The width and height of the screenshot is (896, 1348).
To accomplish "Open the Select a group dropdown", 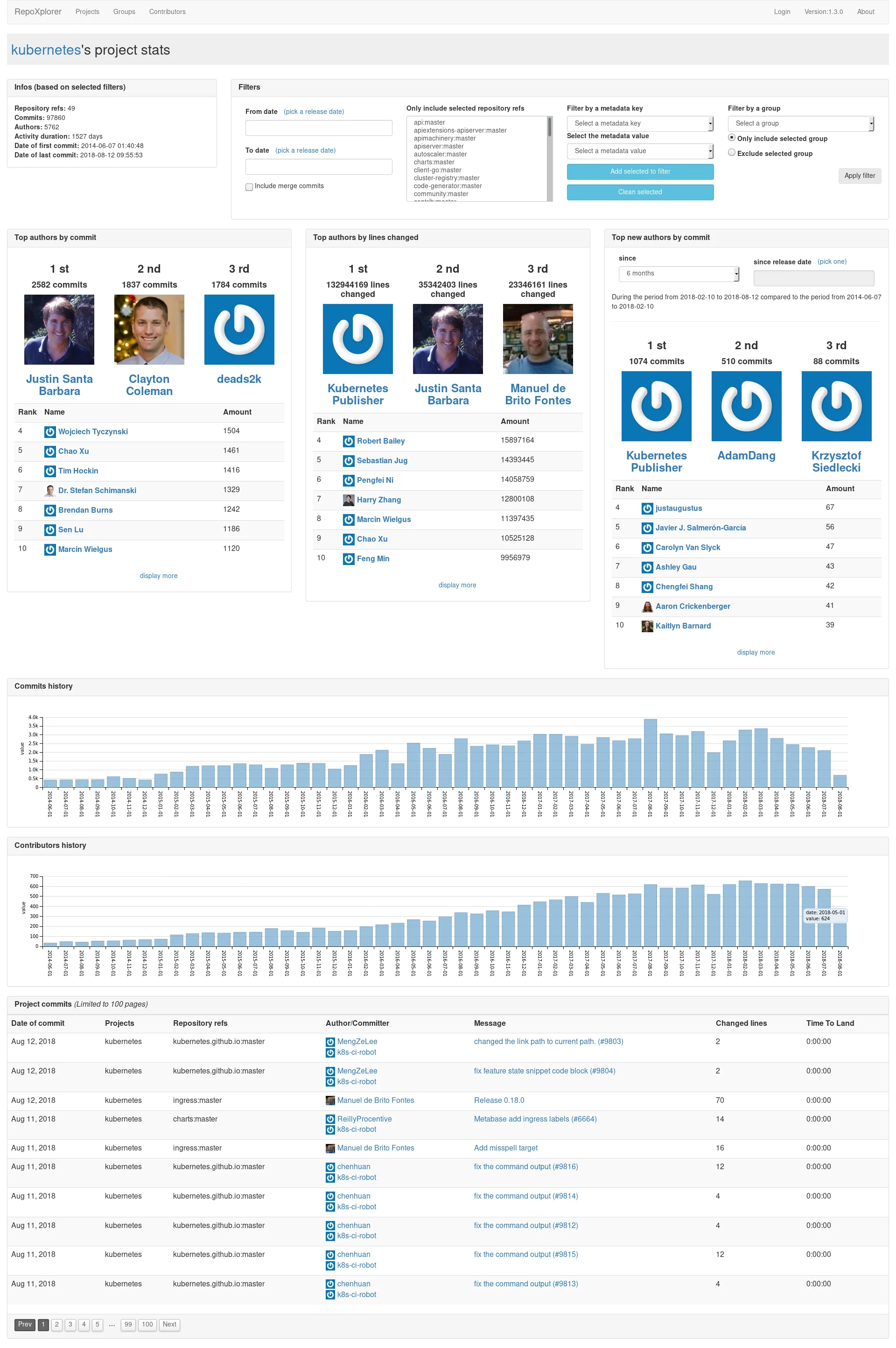I will click(x=800, y=123).
